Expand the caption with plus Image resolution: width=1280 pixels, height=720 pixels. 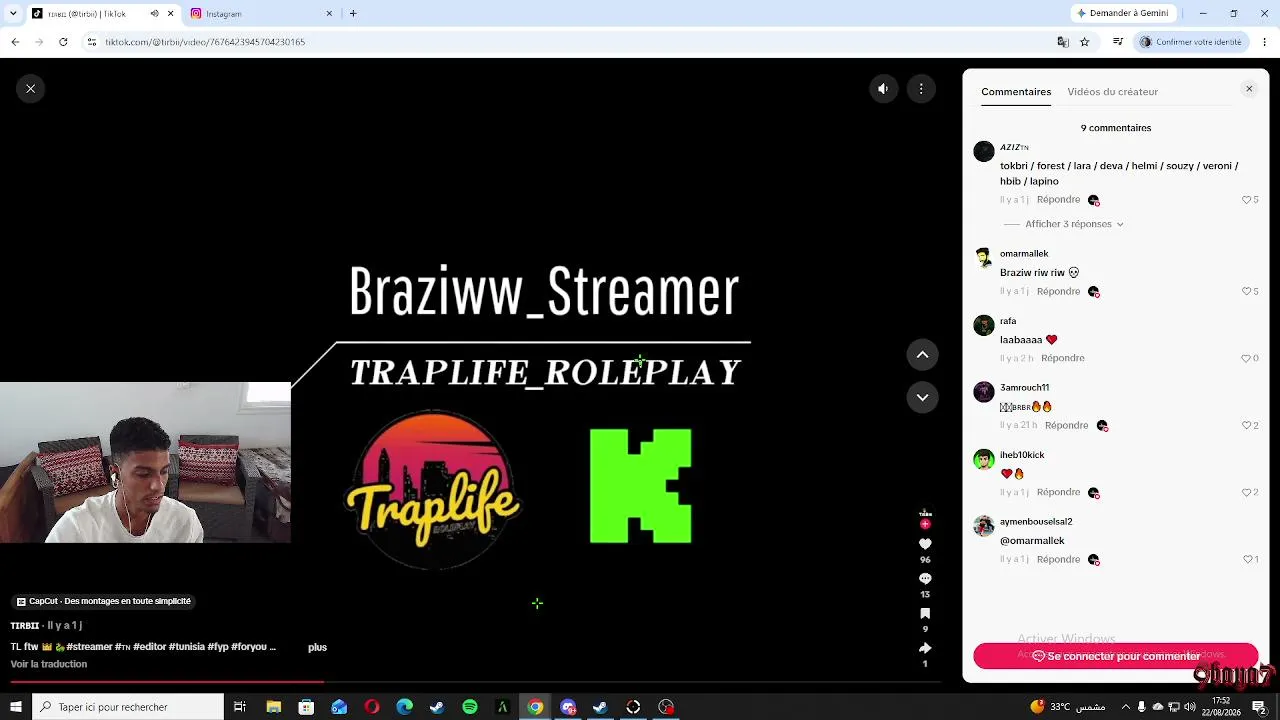[317, 647]
